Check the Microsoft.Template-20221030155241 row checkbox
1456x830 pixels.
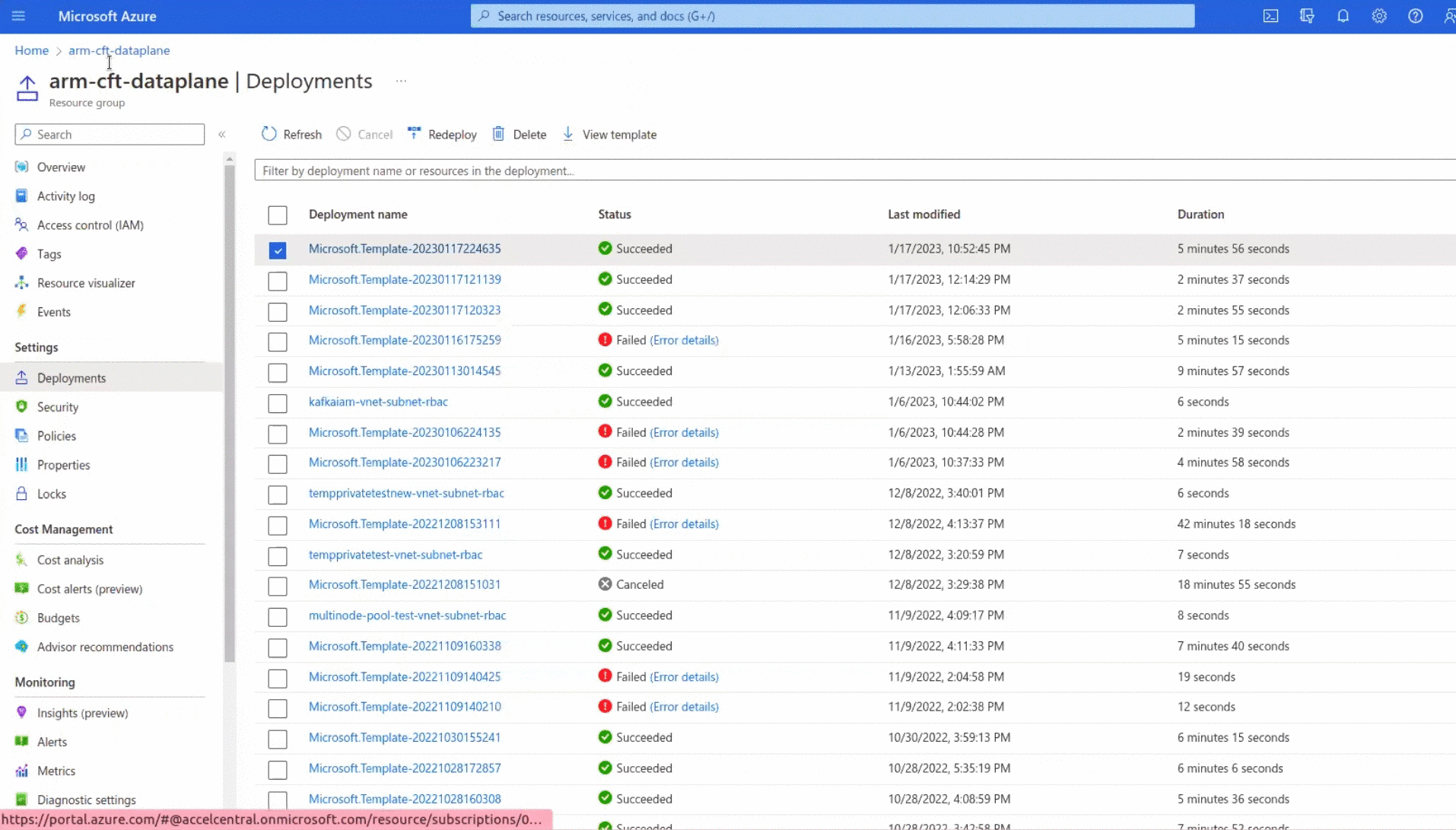[x=278, y=739]
